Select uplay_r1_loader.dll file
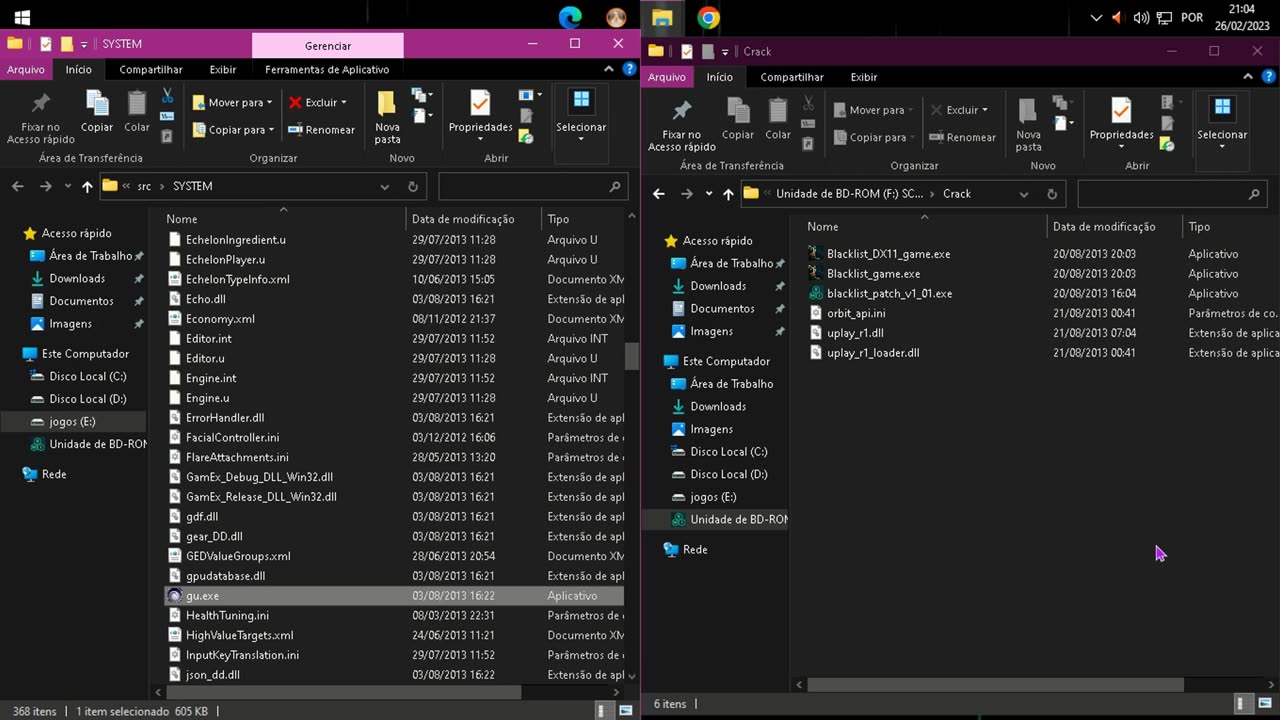Viewport: 1280px width, 720px height. [872, 353]
